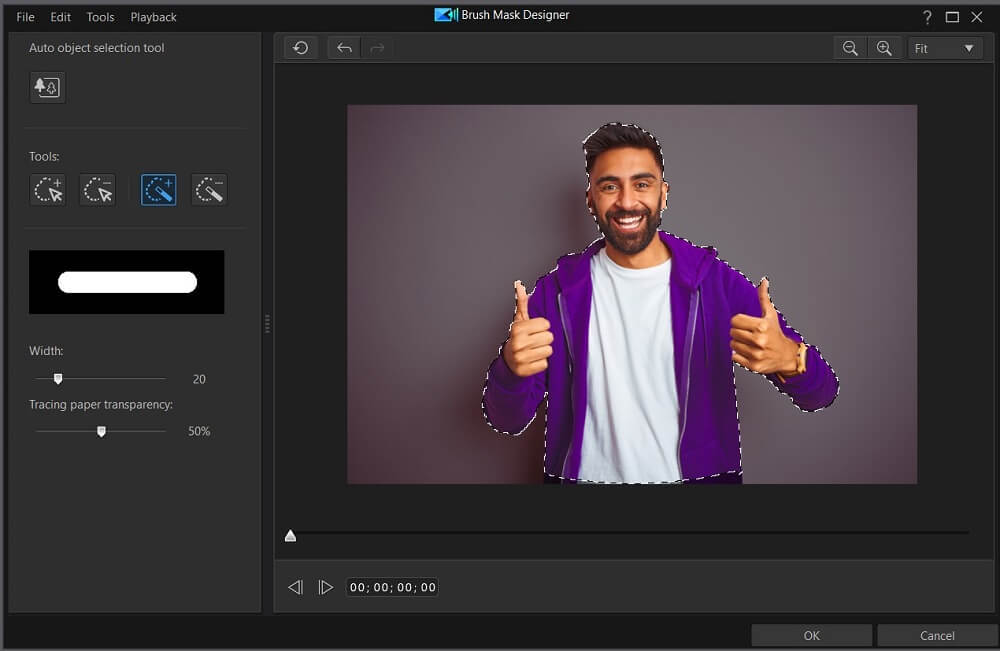Cancel the Brush Mask Designer
The height and width of the screenshot is (651, 1000).
[x=936, y=635]
